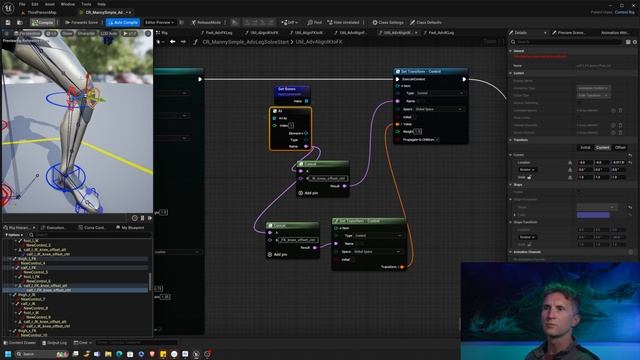
Task: Switch to the Rig graph tab
Action: 163,33
